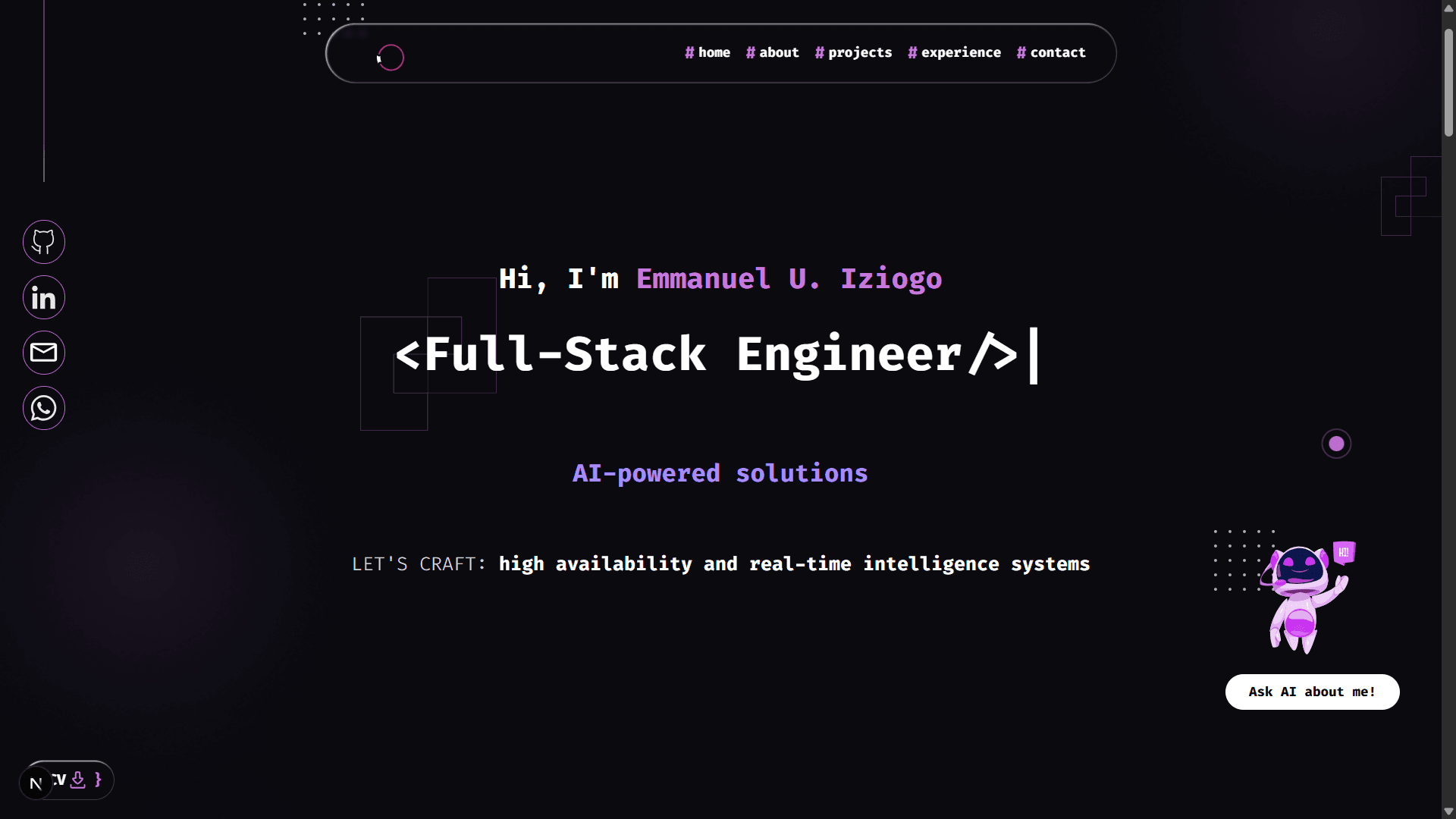Go to the # home section
This screenshot has height=819, width=1456.
click(x=708, y=52)
